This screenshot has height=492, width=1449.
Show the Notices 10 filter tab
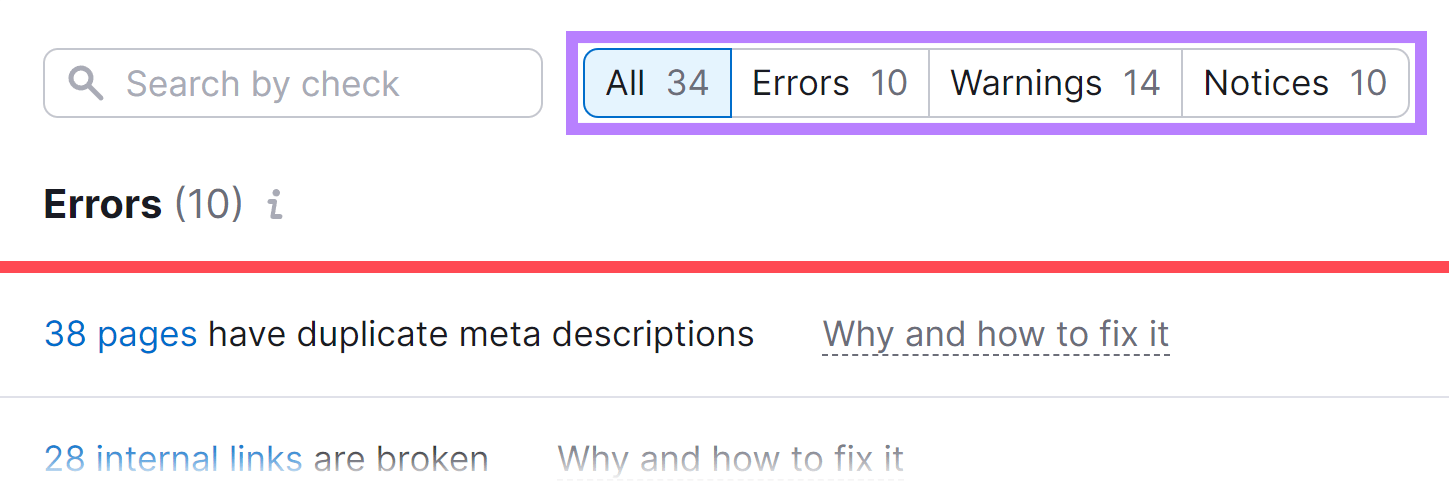point(1294,83)
